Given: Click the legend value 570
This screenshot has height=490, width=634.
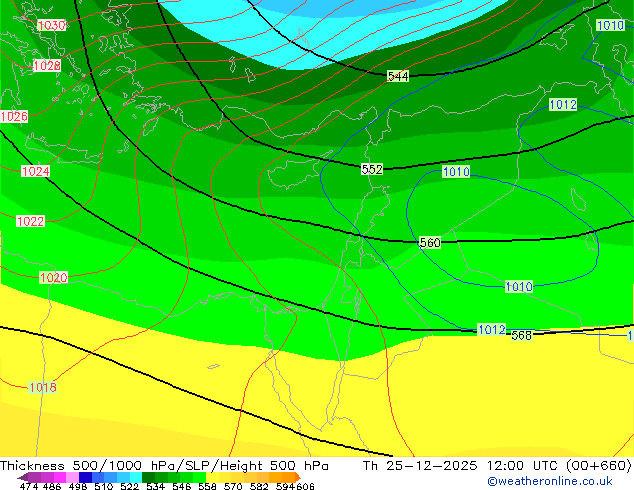Looking at the screenshot, I should [233, 486].
